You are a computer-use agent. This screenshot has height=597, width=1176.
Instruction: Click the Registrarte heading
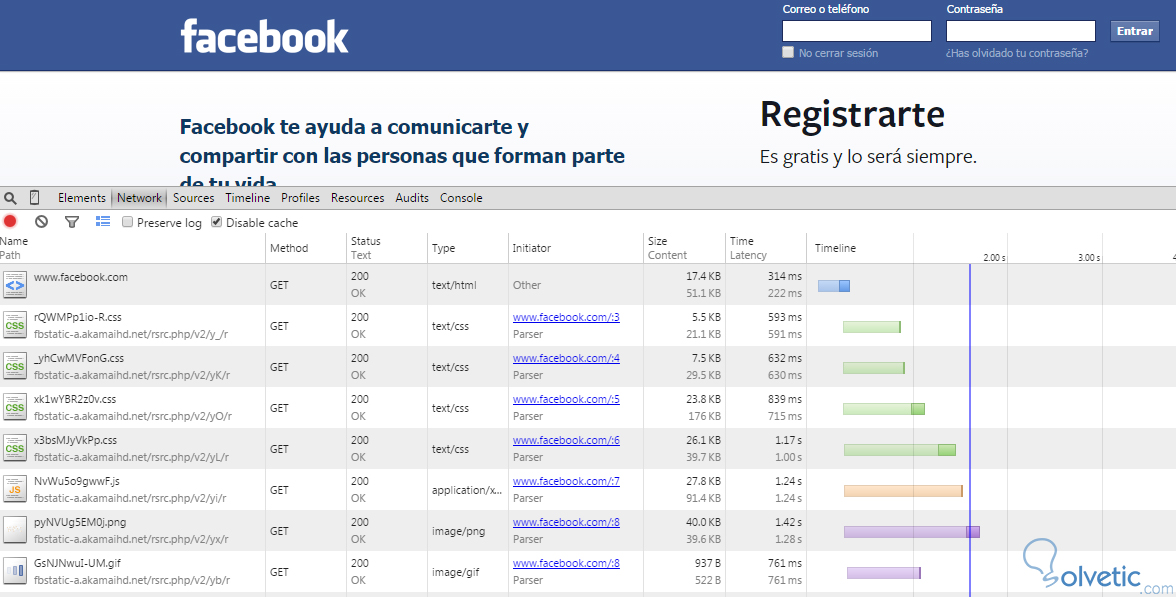coord(852,115)
